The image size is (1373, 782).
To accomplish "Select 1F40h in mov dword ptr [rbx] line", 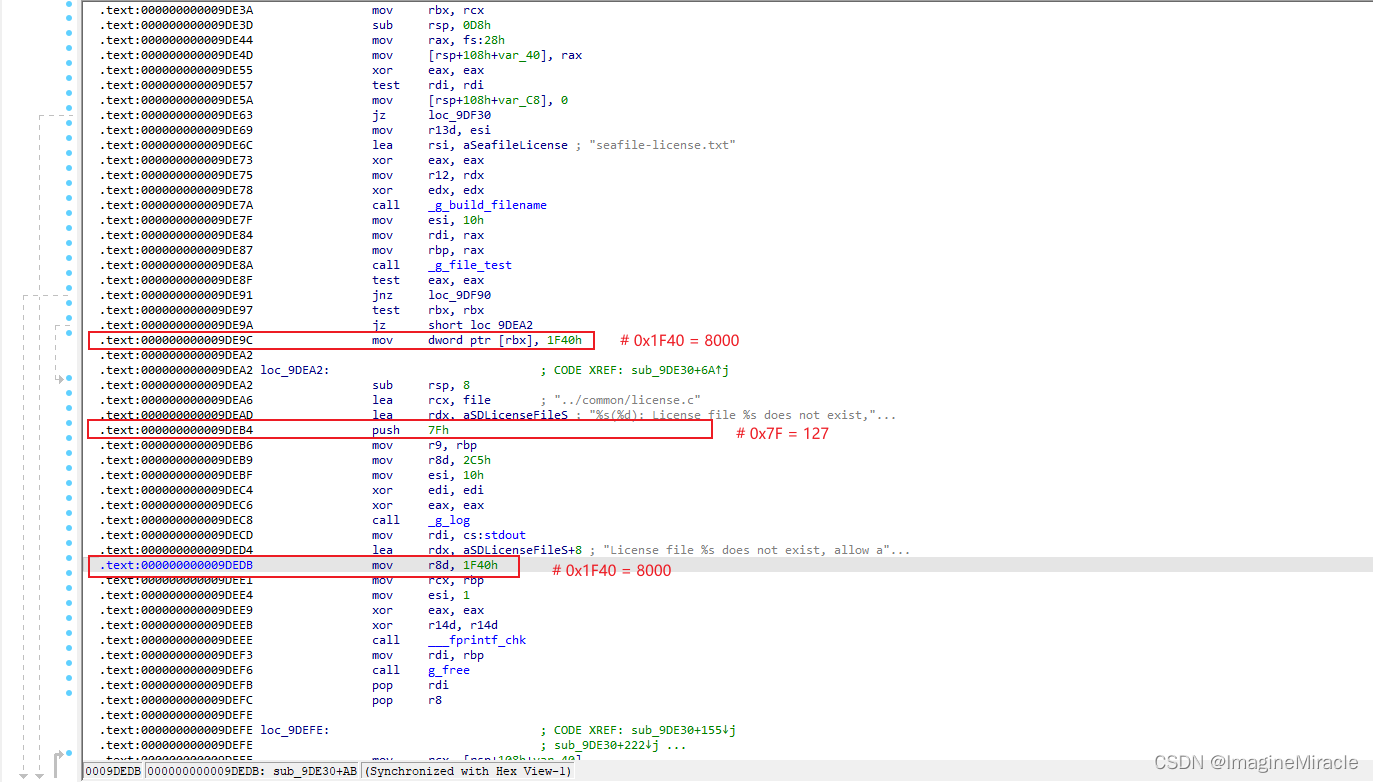I will (x=564, y=340).
